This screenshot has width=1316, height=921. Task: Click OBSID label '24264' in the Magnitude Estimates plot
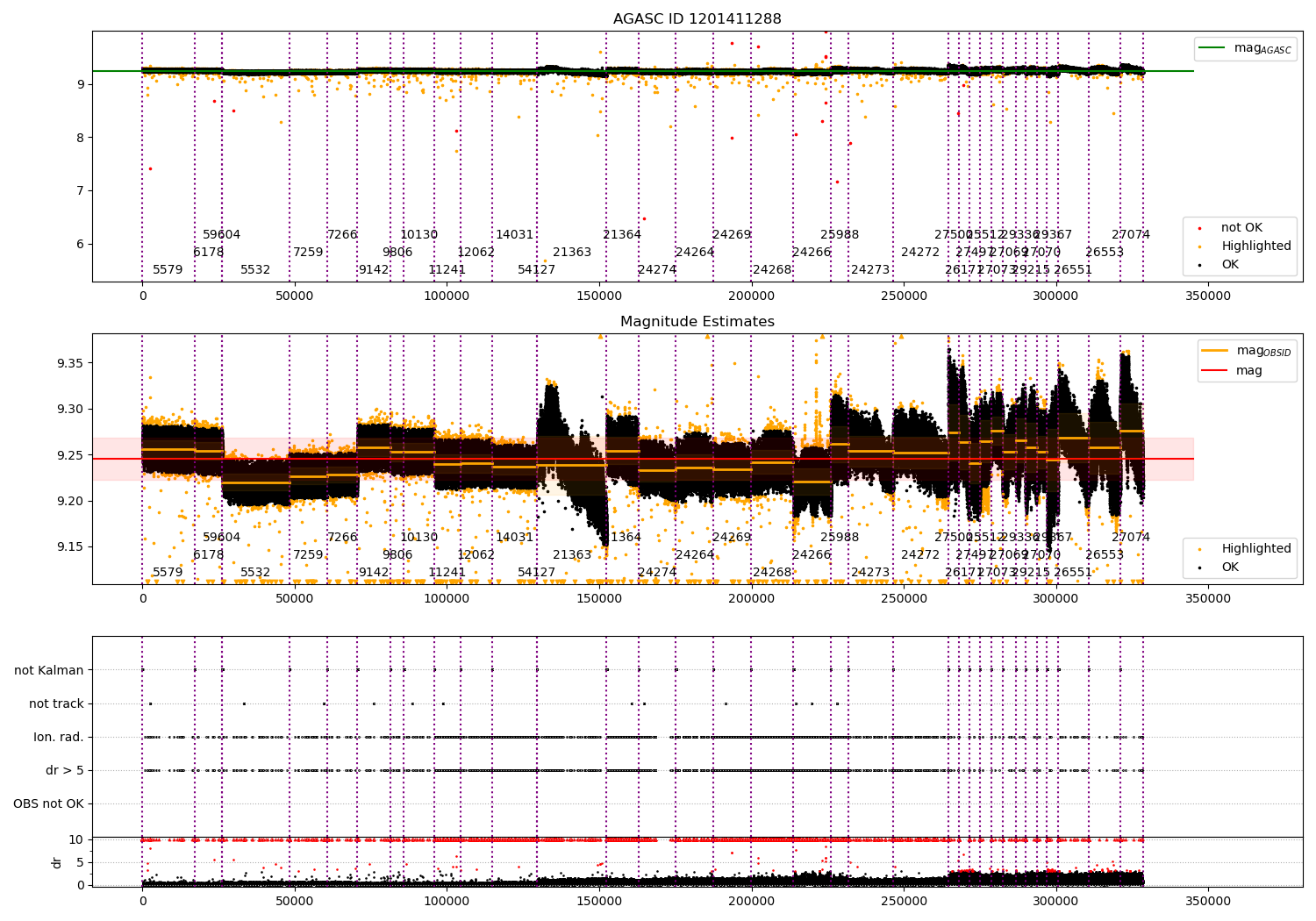695,555
